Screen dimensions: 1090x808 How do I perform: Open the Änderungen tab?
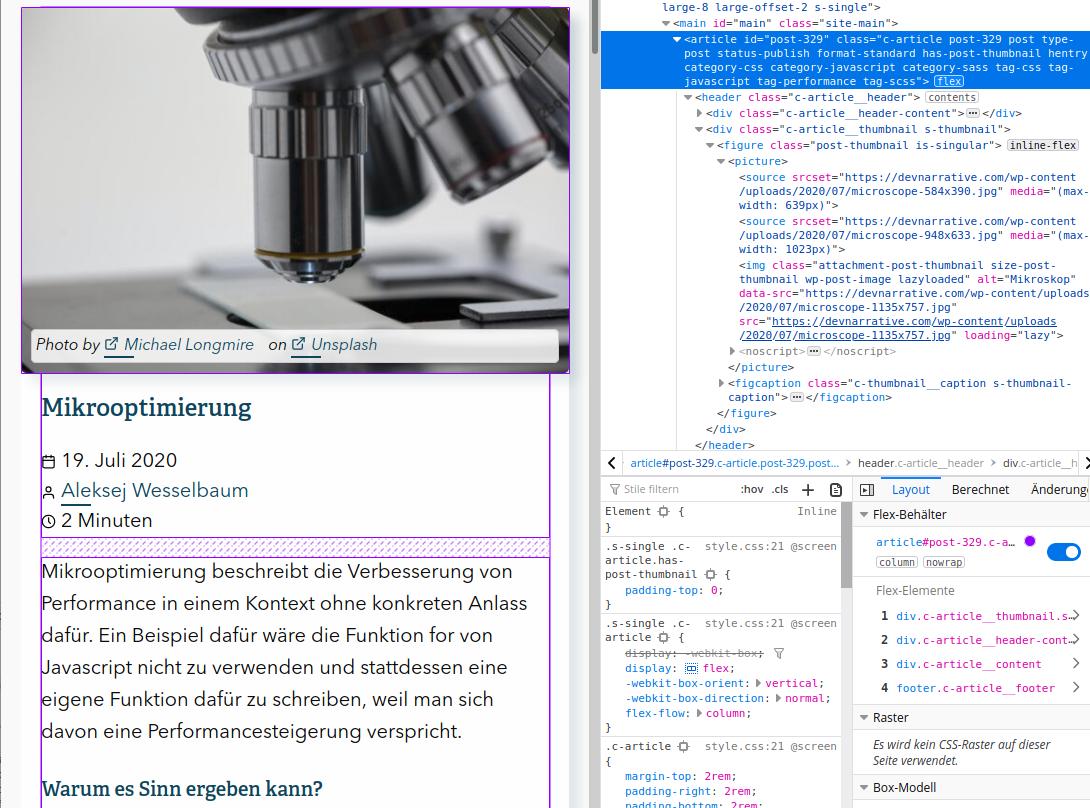coord(1060,490)
